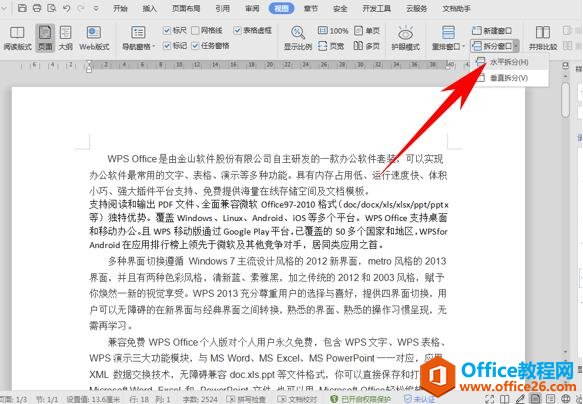Set zoom to 100% button
Viewport: 583px width, 404px height.
pyautogui.click(x=333, y=30)
